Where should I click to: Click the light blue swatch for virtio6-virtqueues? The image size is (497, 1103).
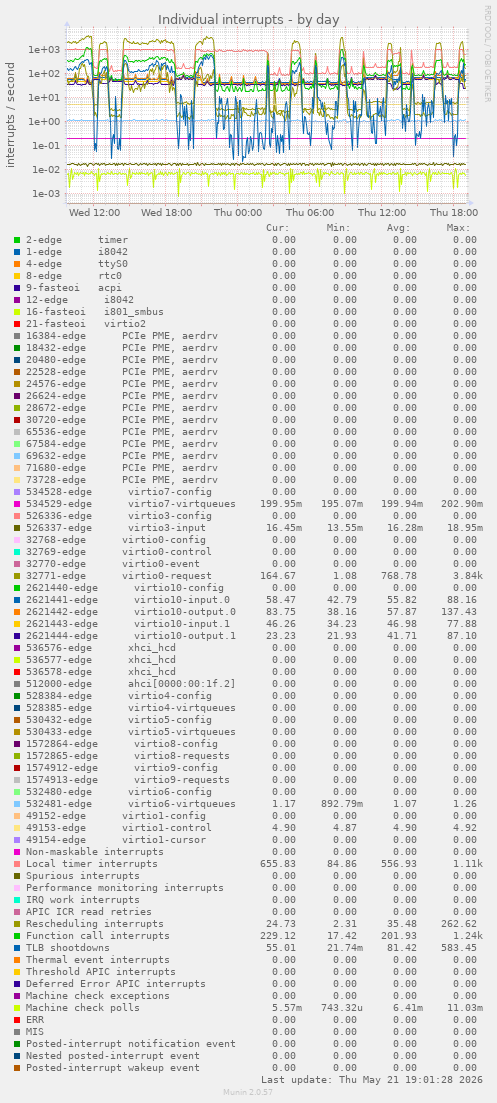pyautogui.click(x=17, y=803)
